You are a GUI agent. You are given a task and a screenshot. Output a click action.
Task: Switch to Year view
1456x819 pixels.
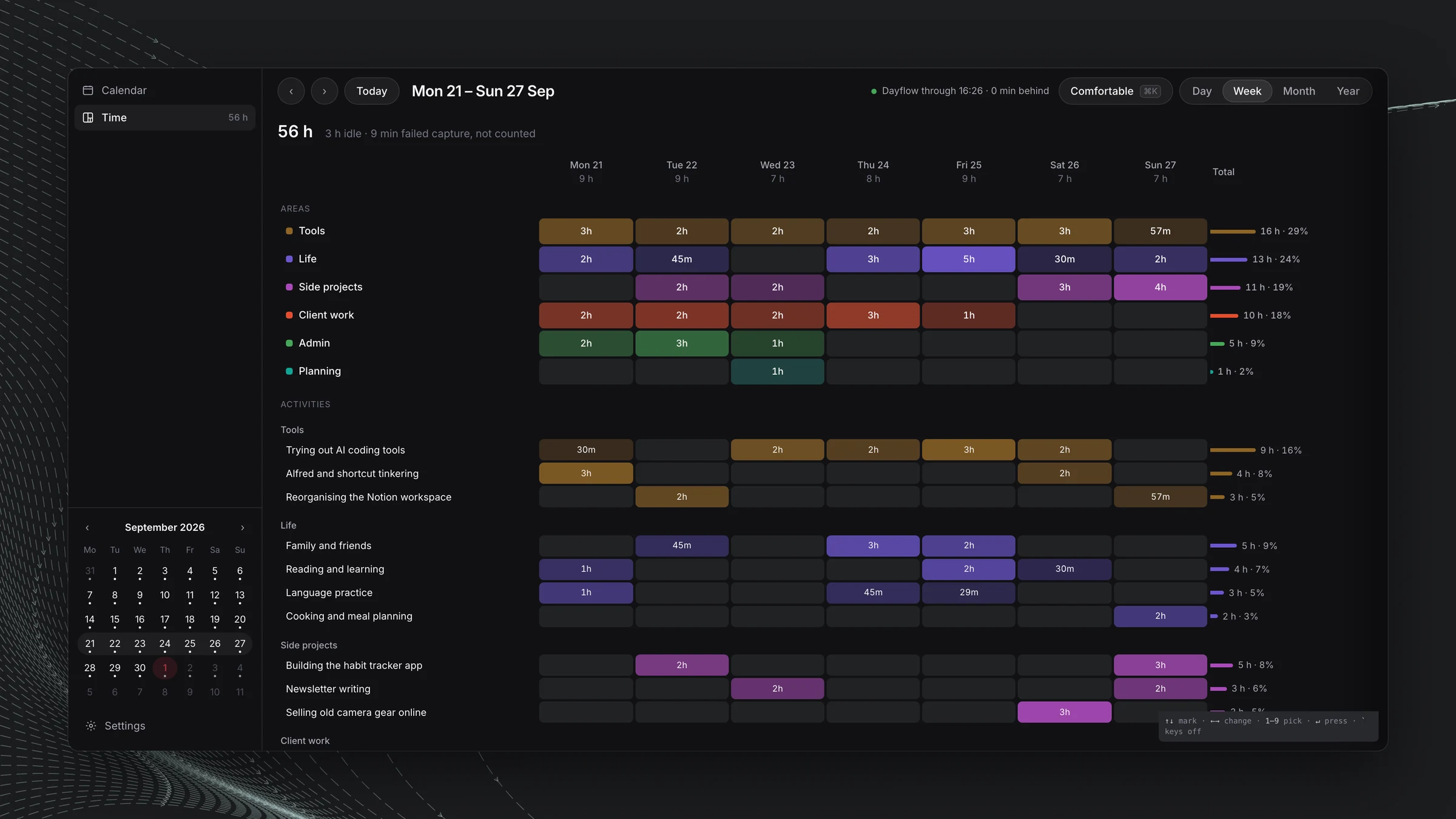(1348, 91)
